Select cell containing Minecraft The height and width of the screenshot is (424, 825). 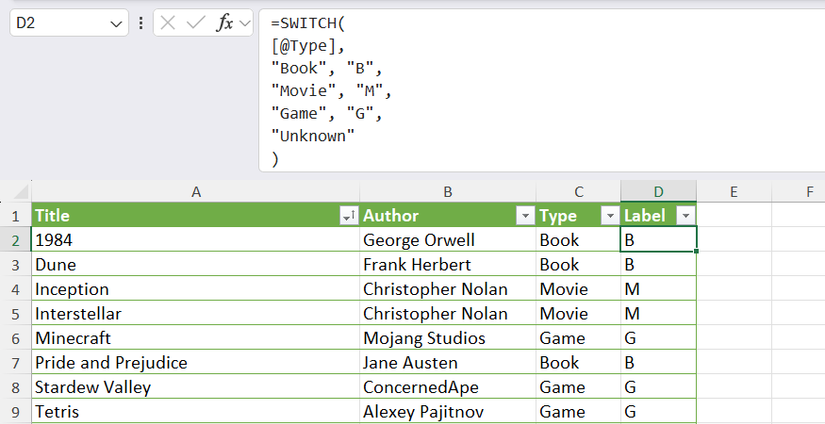tap(196, 338)
